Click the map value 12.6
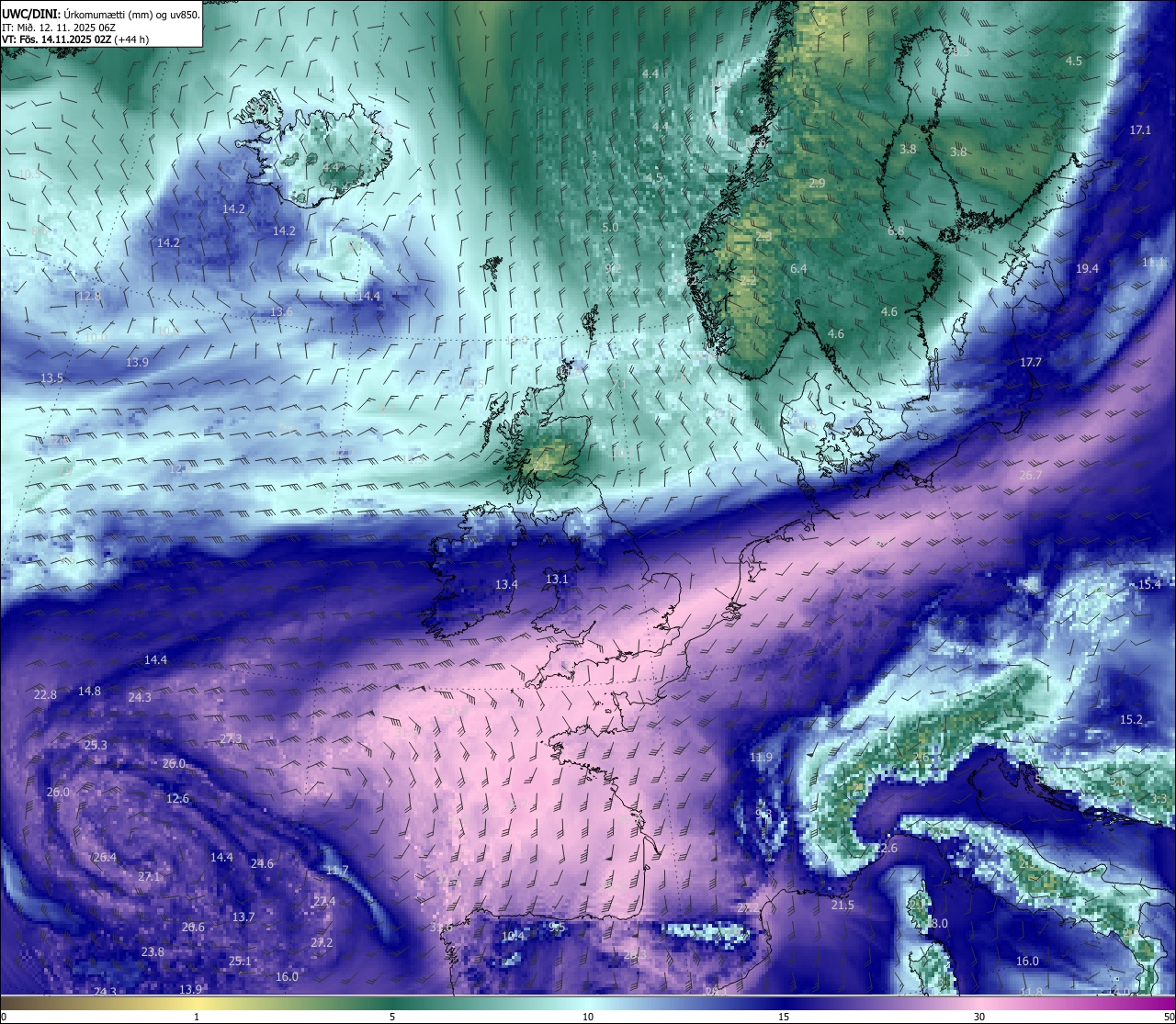This screenshot has height=1024, width=1176. point(177,798)
